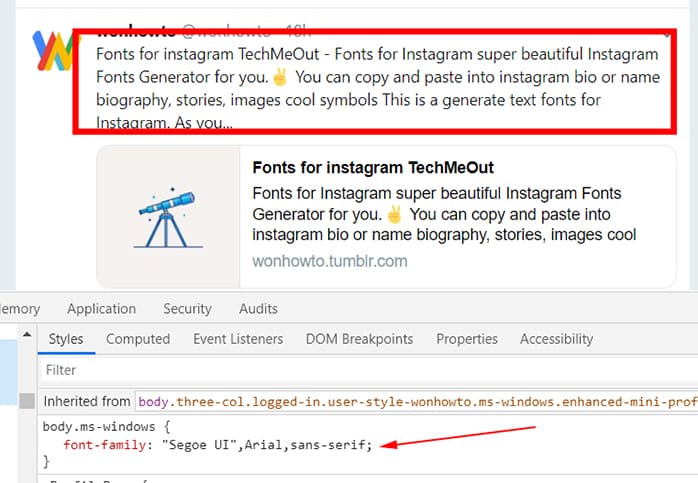Click the Filter styles input field
The height and width of the screenshot is (483, 698).
coord(369,370)
